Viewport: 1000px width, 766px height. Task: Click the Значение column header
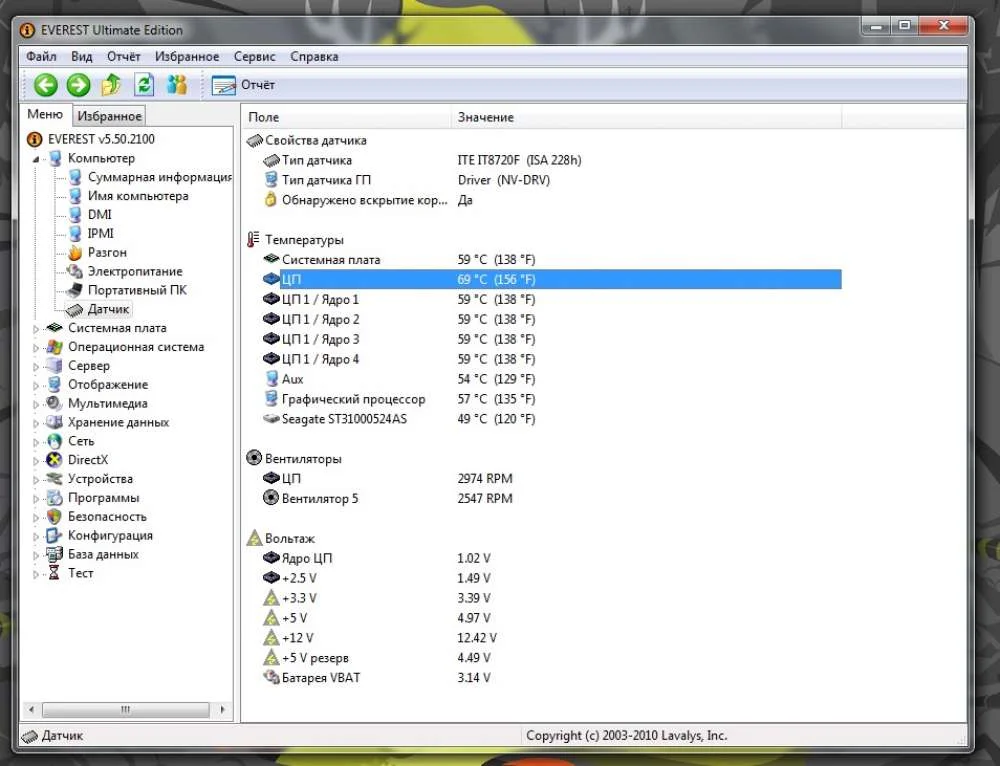485,118
